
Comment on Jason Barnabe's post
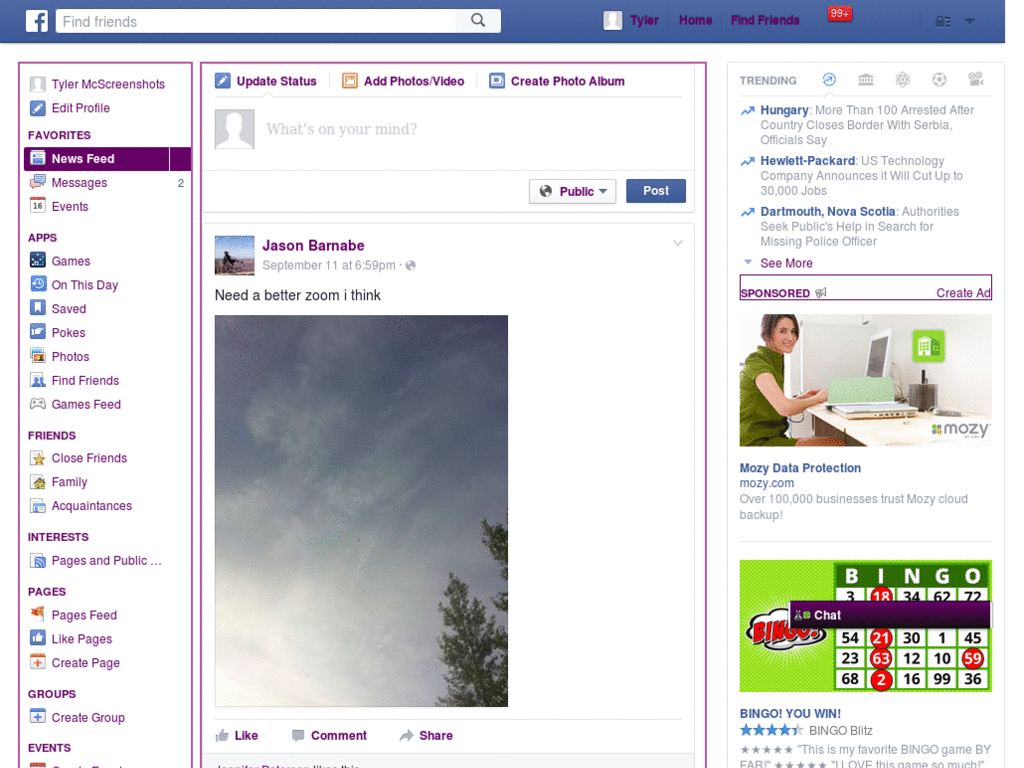[330, 735]
